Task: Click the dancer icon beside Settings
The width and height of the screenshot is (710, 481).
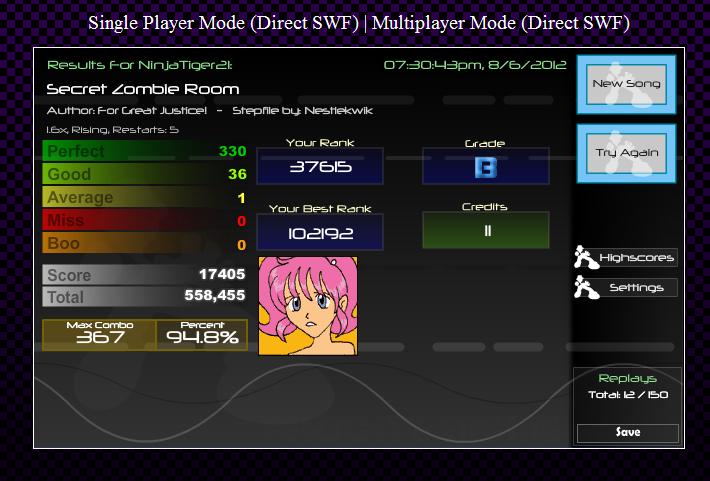Action: pos(586,287)
